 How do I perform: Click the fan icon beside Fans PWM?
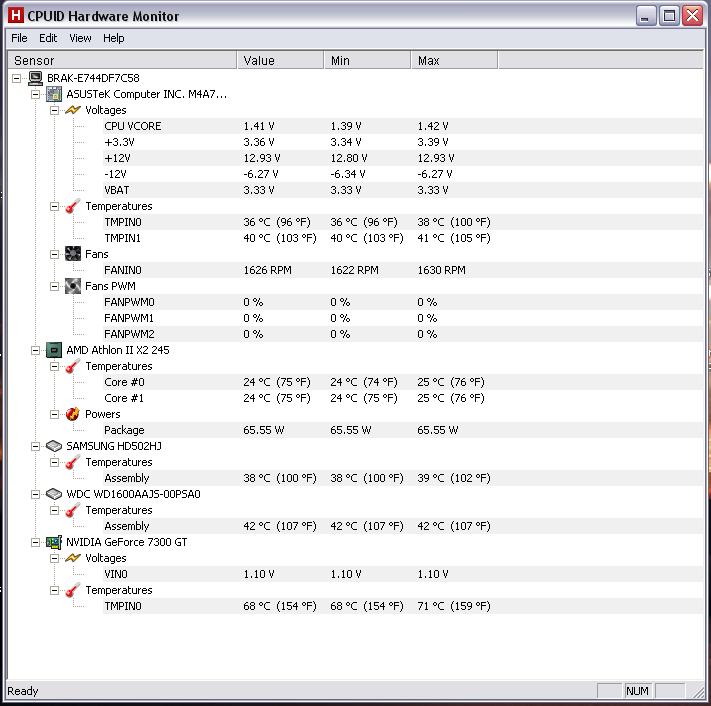pyautogui.click(x=73, y=286)
